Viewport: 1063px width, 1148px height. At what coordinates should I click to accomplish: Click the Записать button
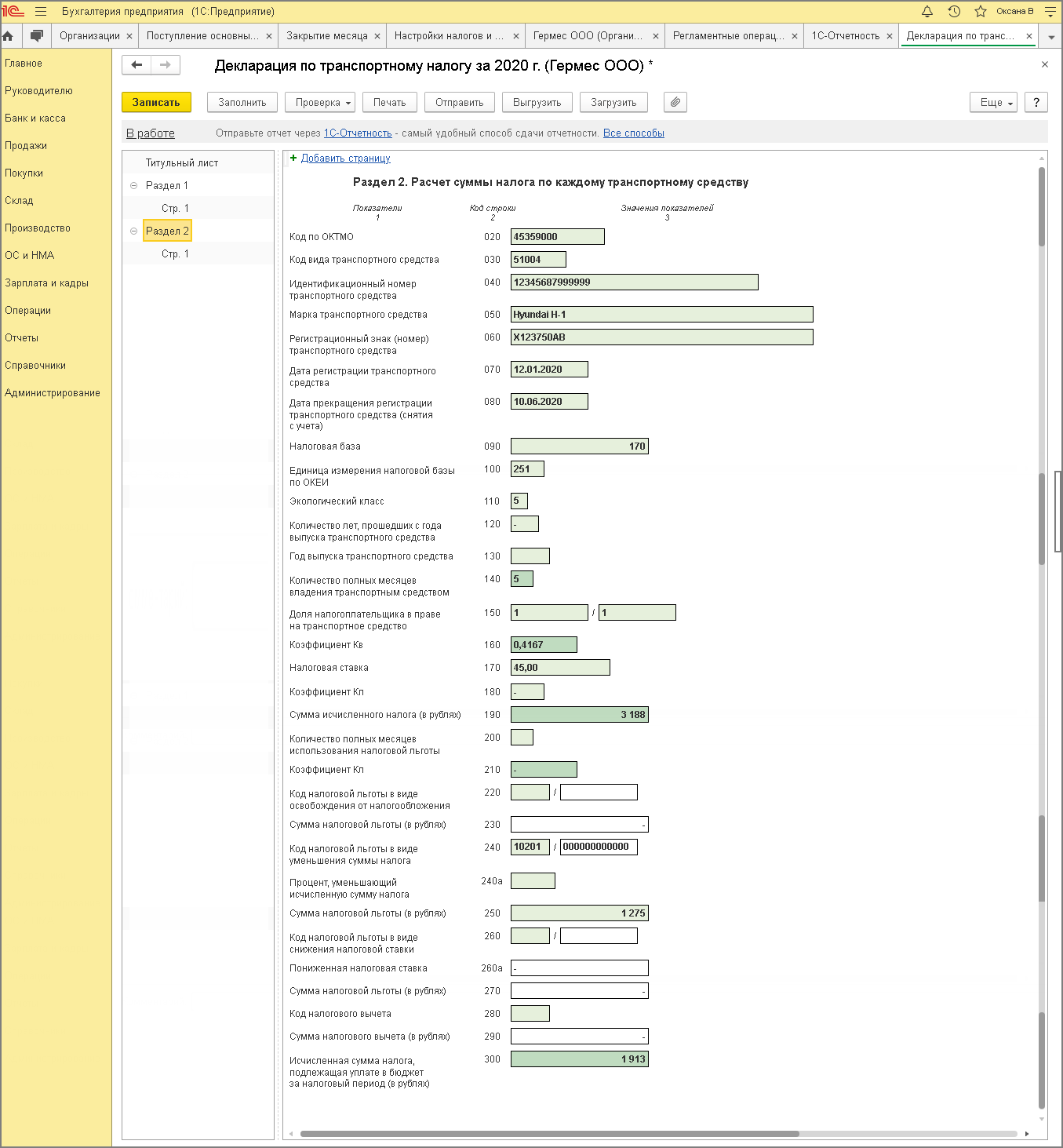click(156, 102)
